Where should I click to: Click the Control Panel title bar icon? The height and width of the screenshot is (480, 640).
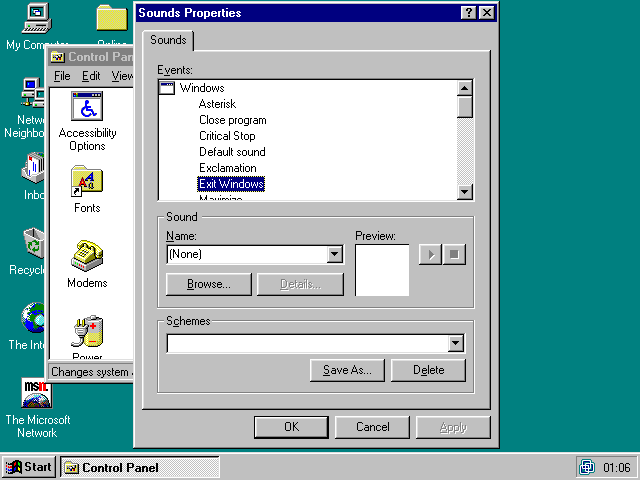pos(58,57)
